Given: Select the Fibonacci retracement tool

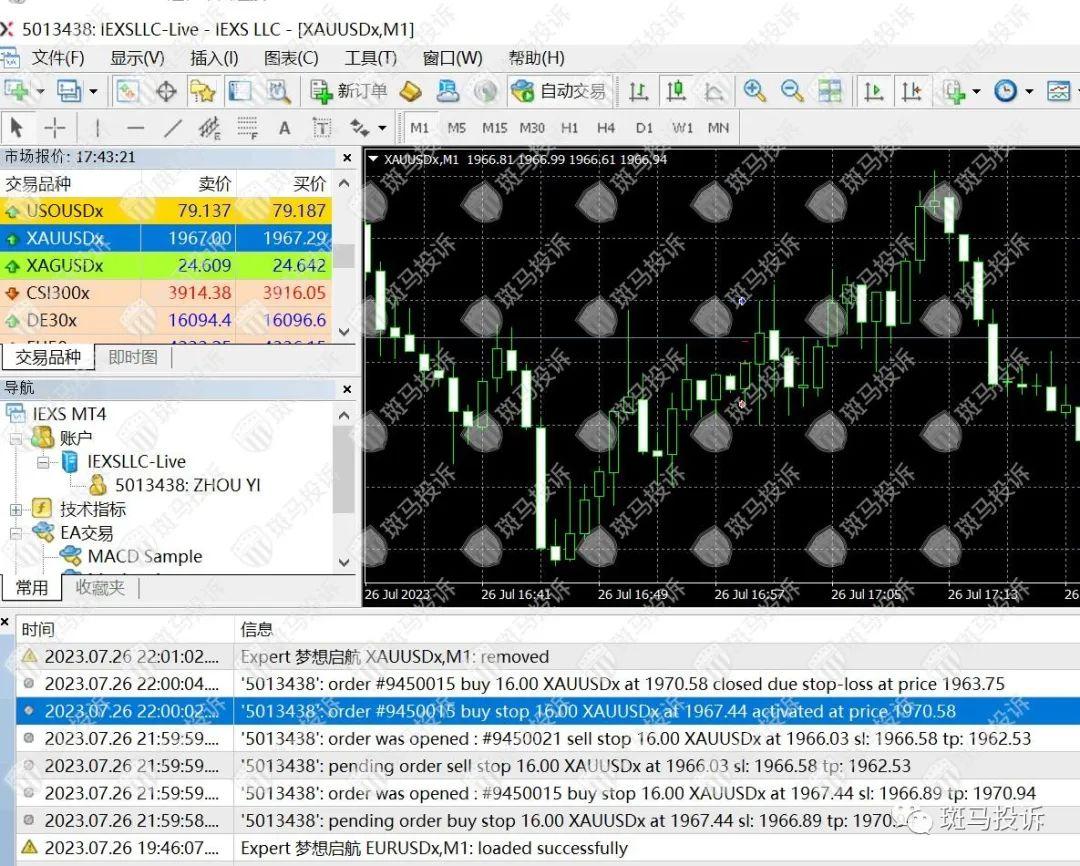Looking at the screenshot, I should click(x=247, y=127).
